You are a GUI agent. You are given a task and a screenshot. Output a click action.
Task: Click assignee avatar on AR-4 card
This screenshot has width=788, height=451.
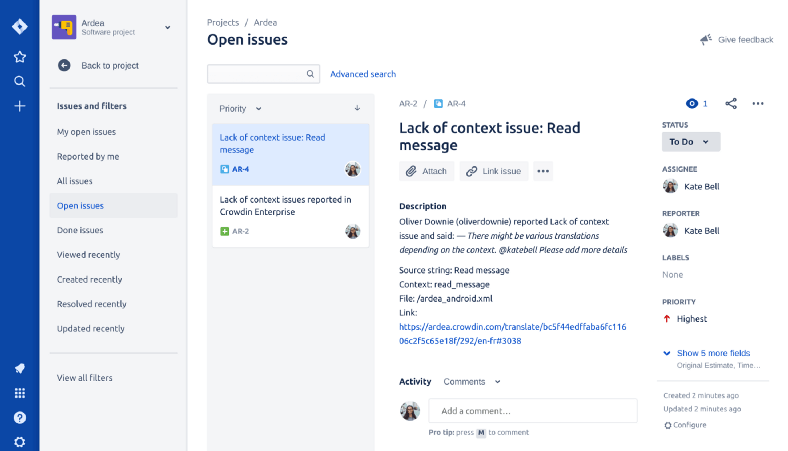pyautogui.click(x=353, y=169)
